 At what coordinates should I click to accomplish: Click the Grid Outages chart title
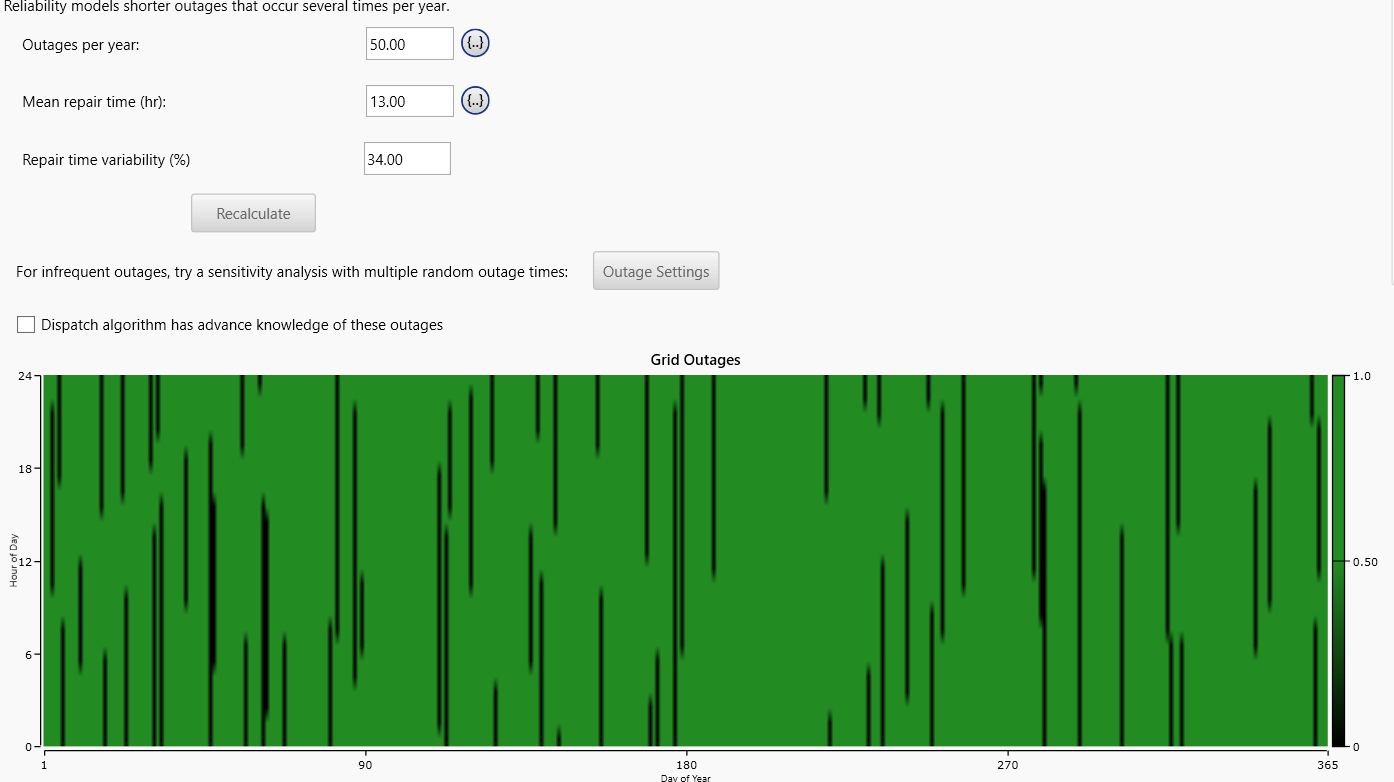point(695,360)
